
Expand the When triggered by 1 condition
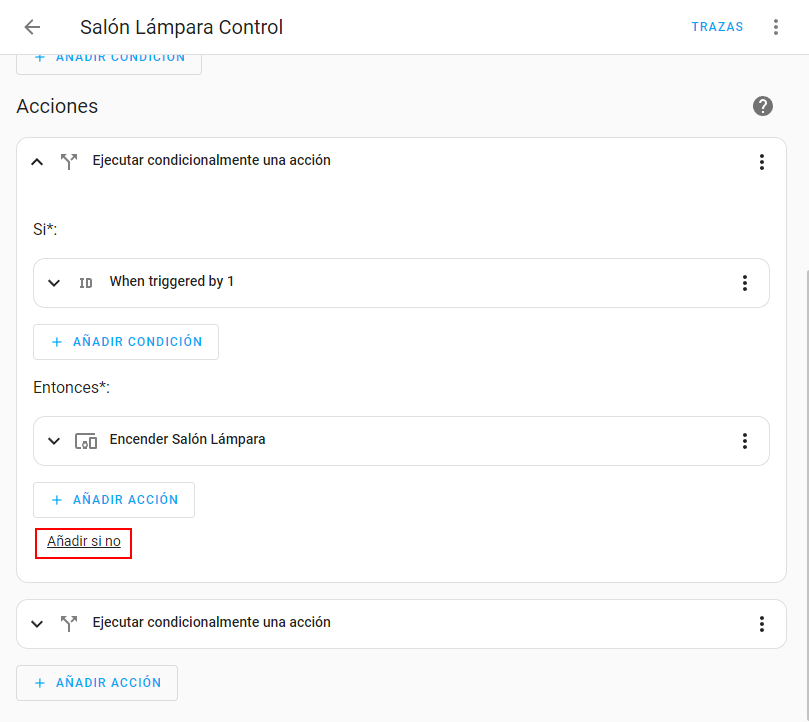point(54,283)
